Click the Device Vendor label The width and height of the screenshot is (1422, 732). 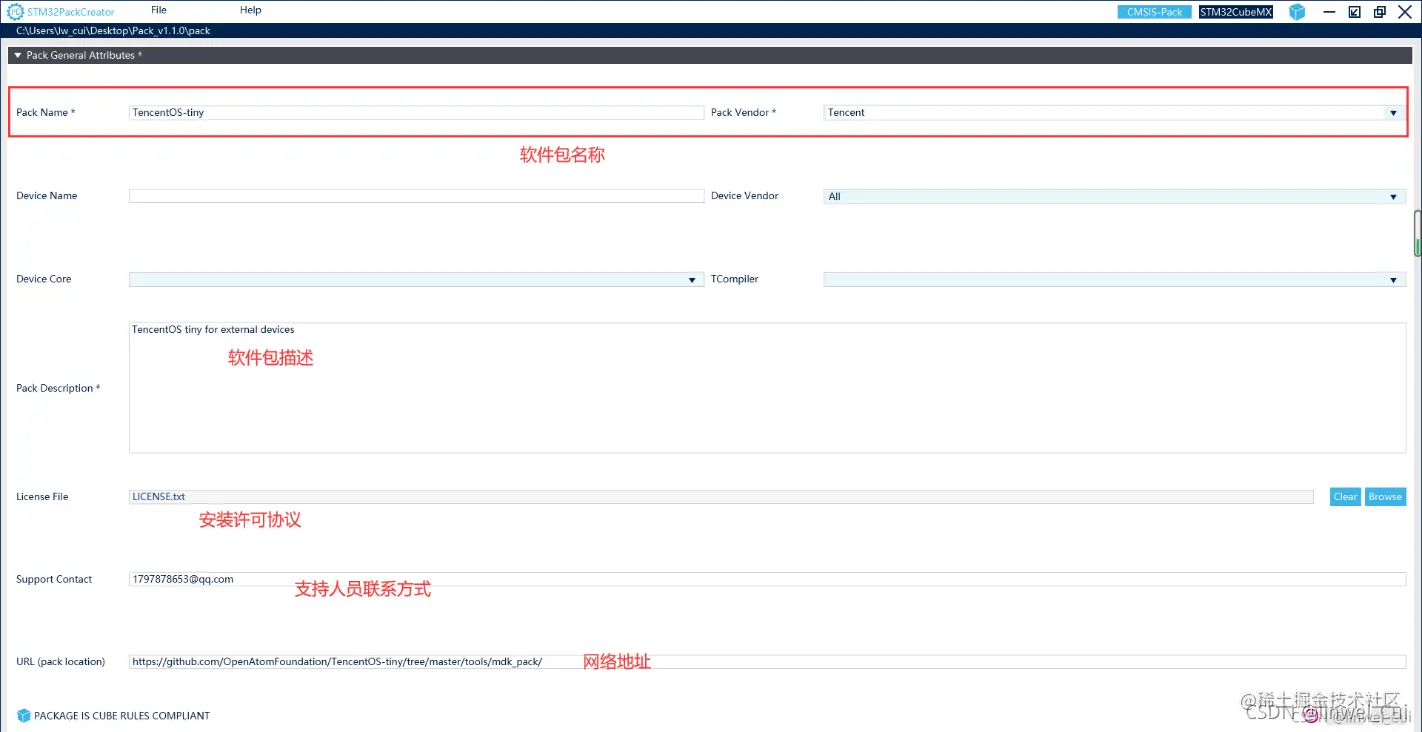745,196
